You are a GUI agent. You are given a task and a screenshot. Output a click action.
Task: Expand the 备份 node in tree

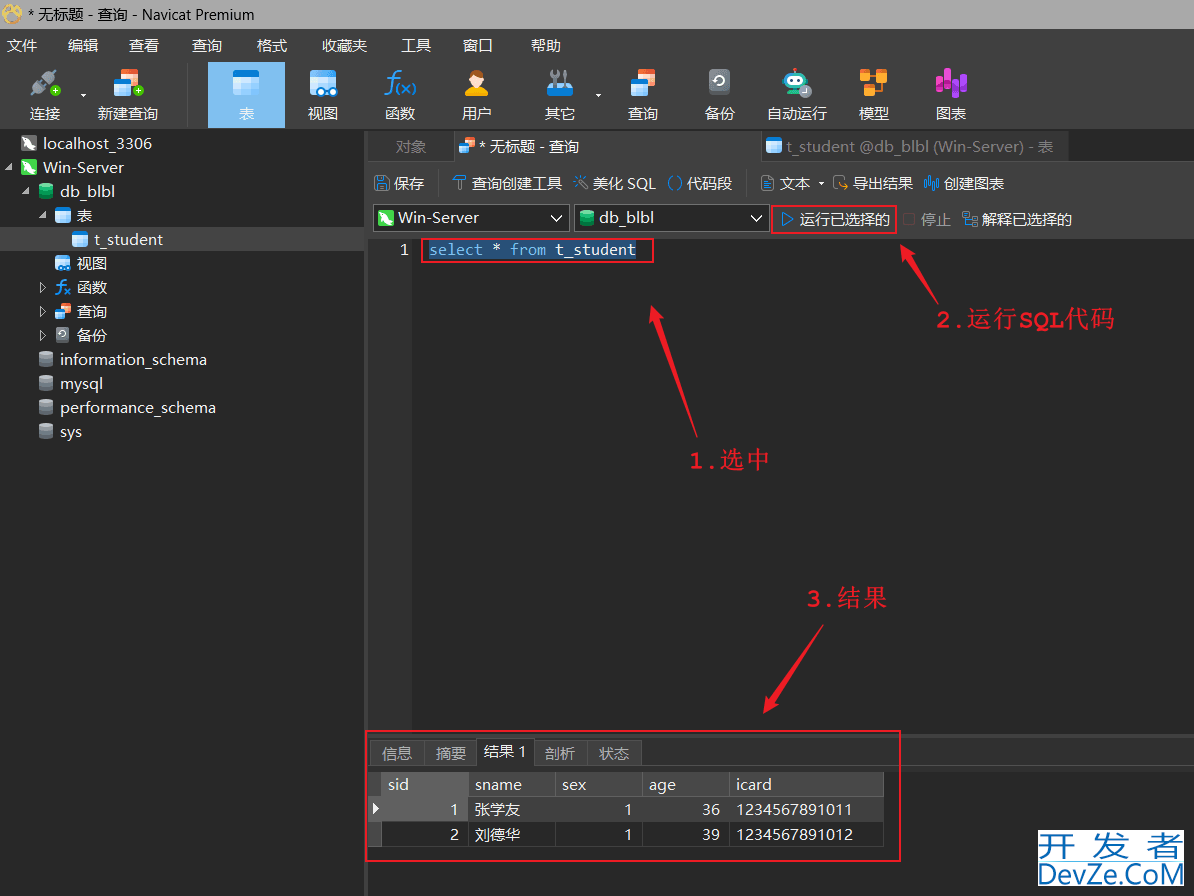pyautogui.click(x=43, y=335)
